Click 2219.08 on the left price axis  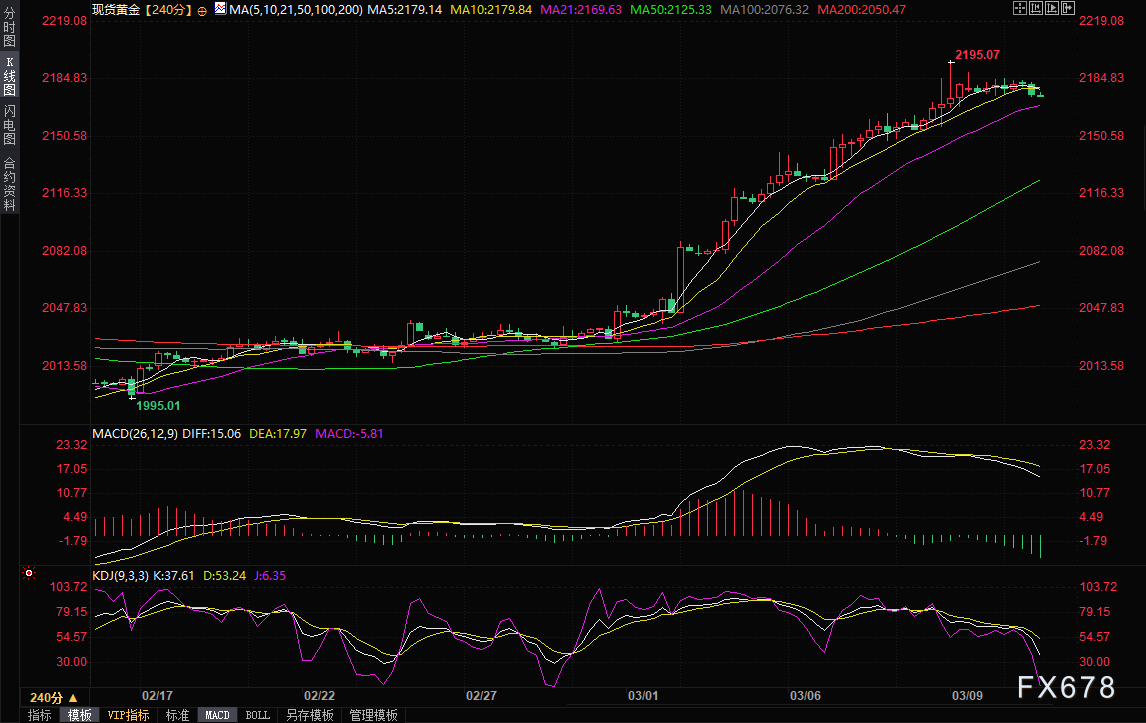(x=64, y=20)
